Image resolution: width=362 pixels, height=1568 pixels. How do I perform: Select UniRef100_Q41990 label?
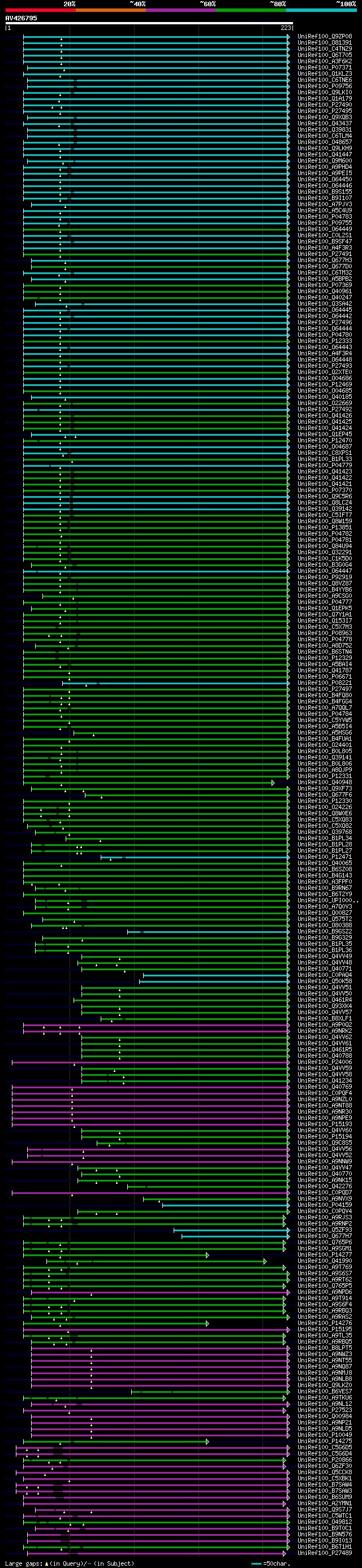click(x=325, y=1261)
